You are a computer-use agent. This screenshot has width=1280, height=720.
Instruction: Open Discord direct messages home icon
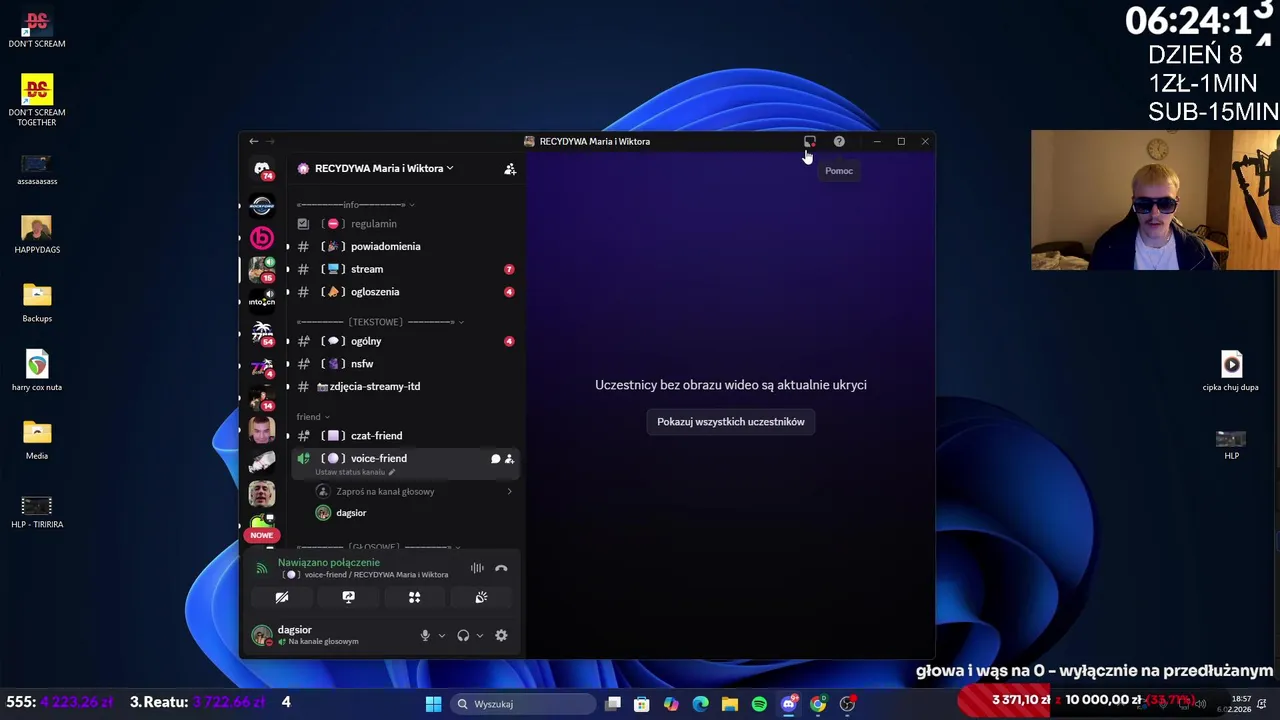pos(262,170)
